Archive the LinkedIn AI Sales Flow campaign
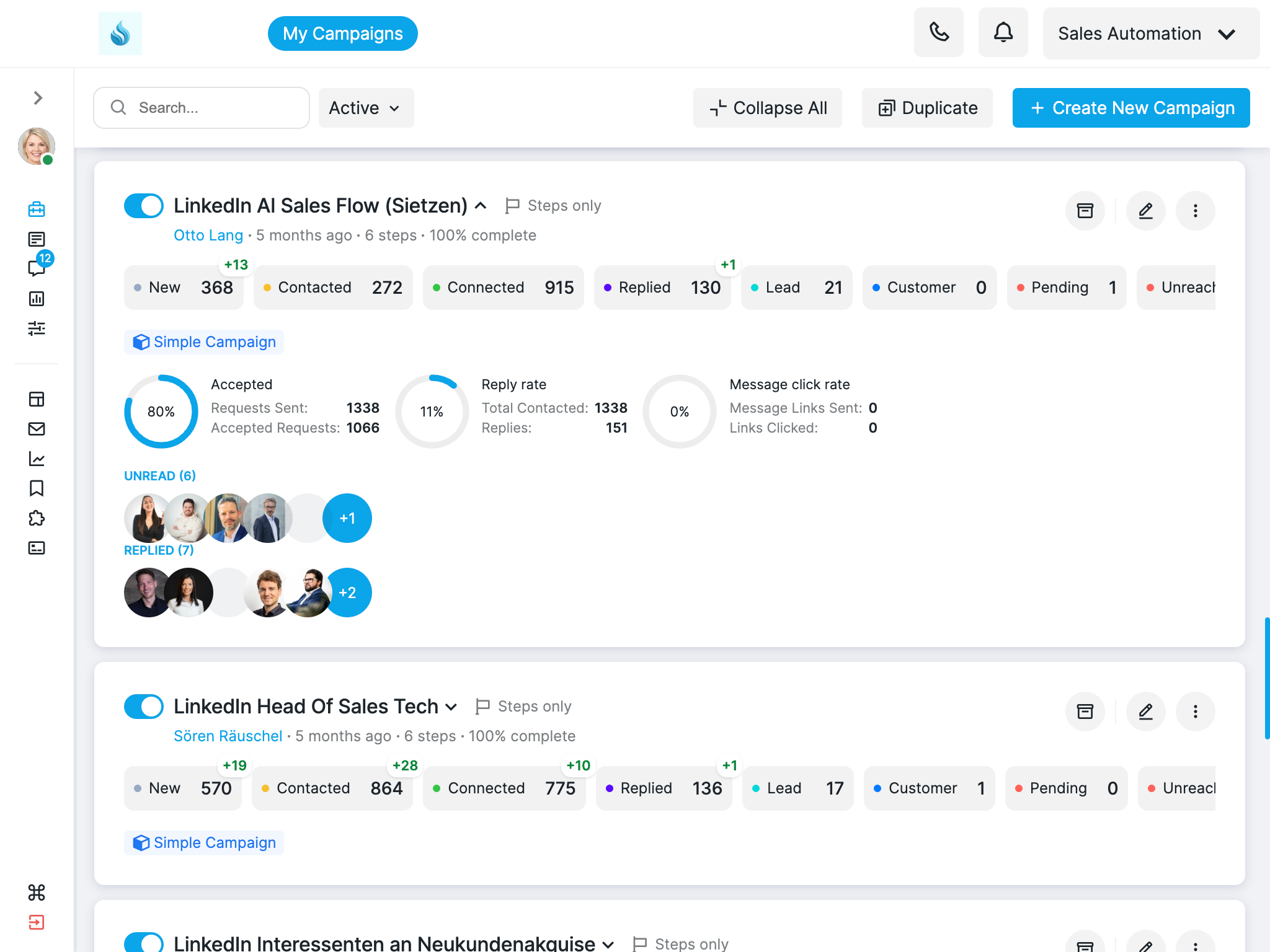 pyautogui.click(x=1085, y=211)
